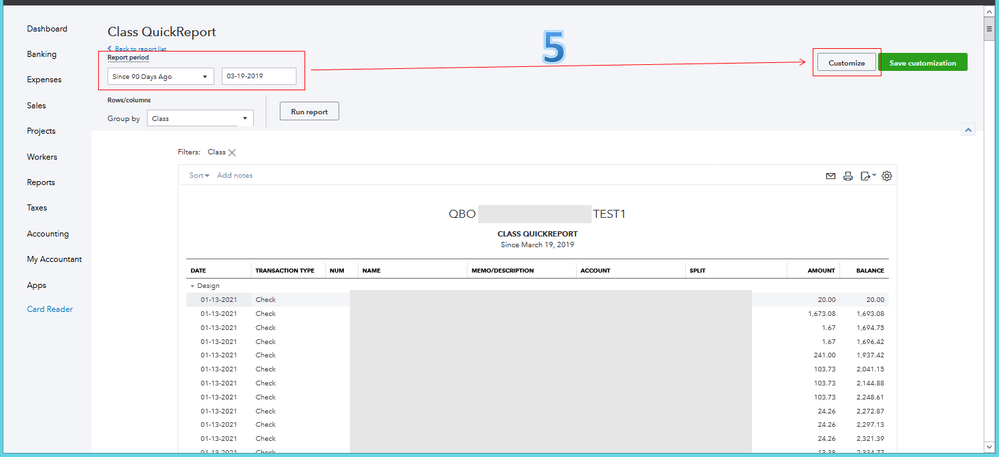Click the 20.00 balance in first row
This screenshot has height=457, width=999.
point(874,300)
